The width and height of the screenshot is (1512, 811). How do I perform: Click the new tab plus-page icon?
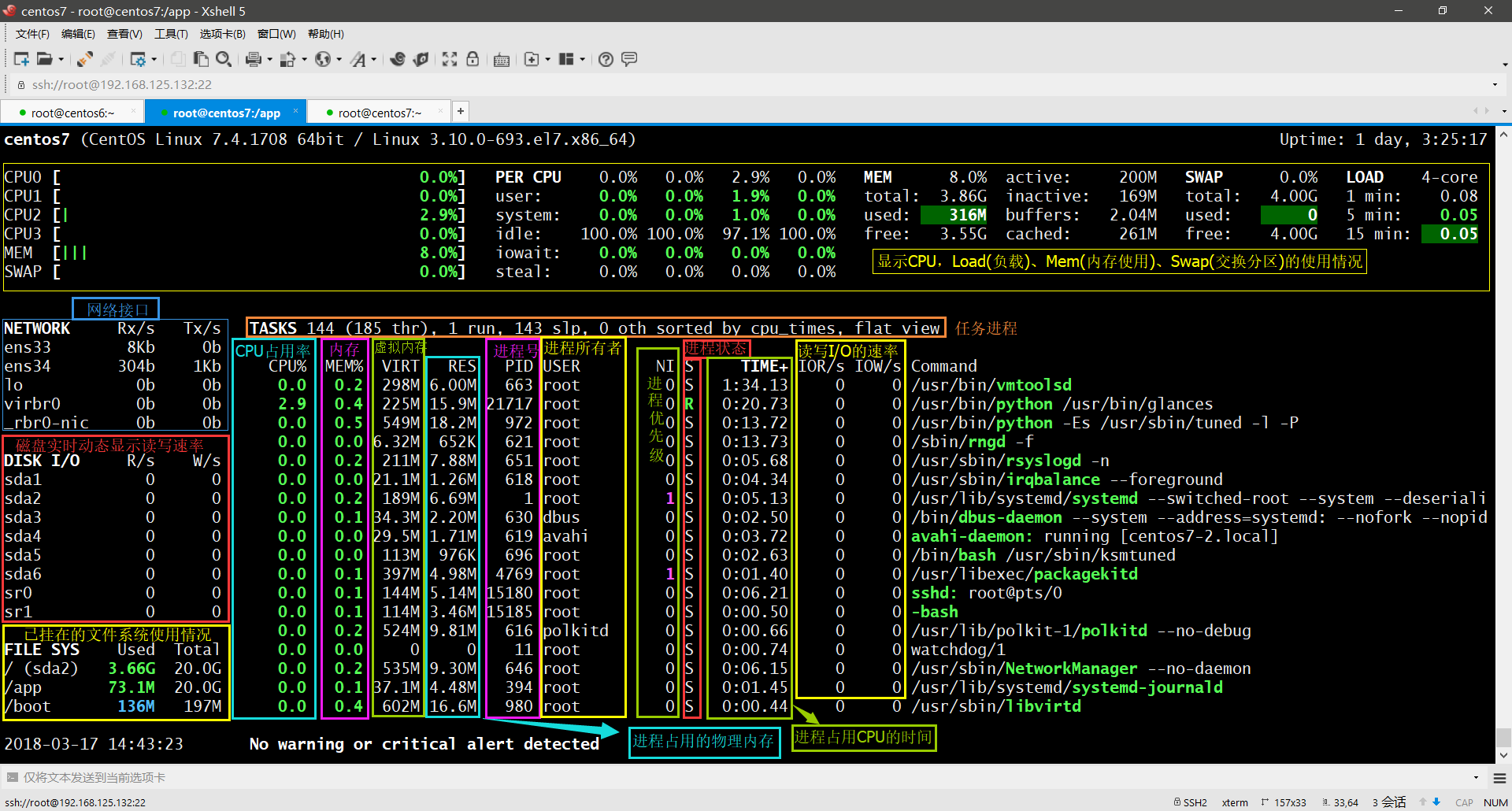532,59
